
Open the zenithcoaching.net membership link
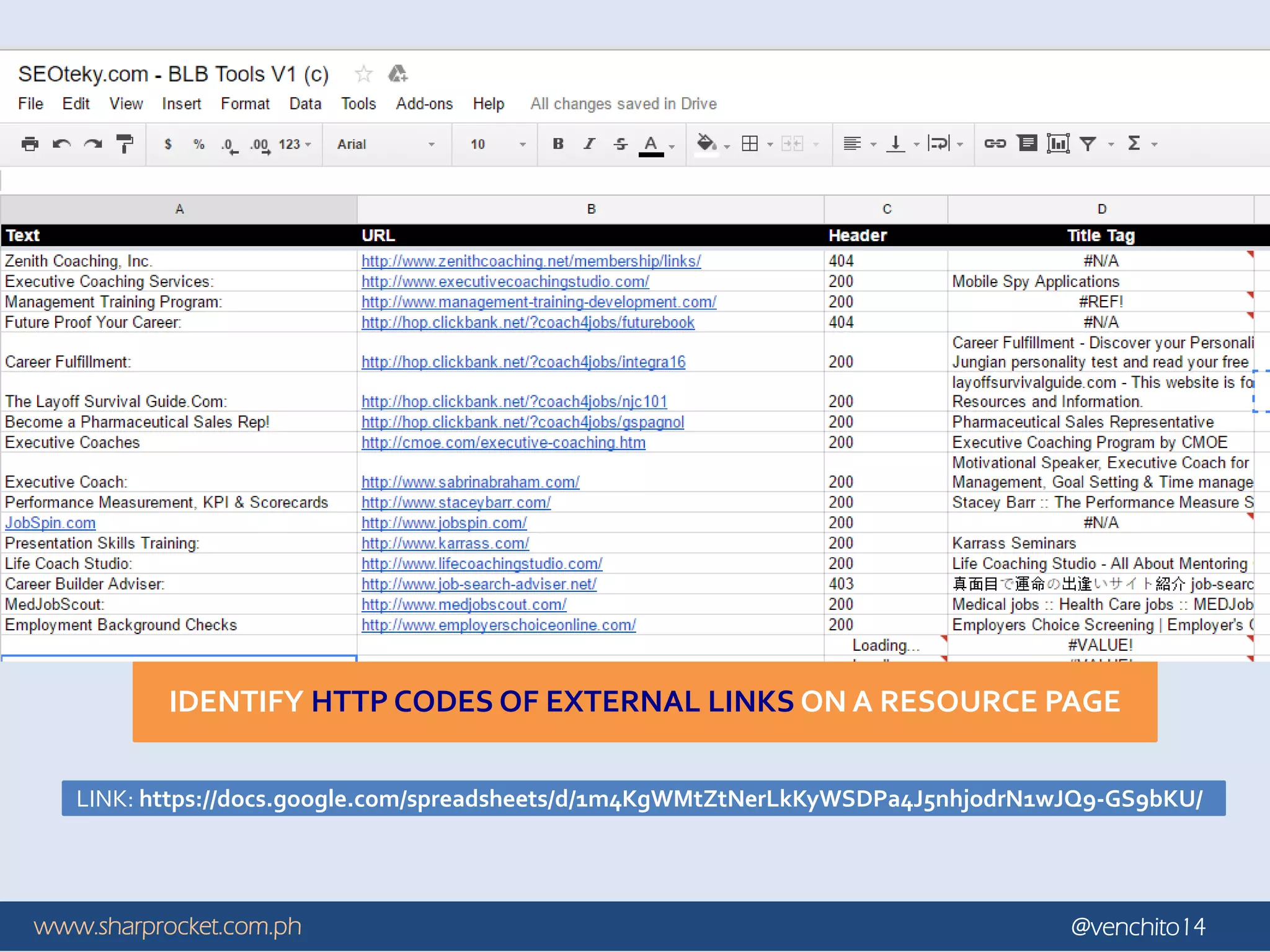(x=531, y=261)
